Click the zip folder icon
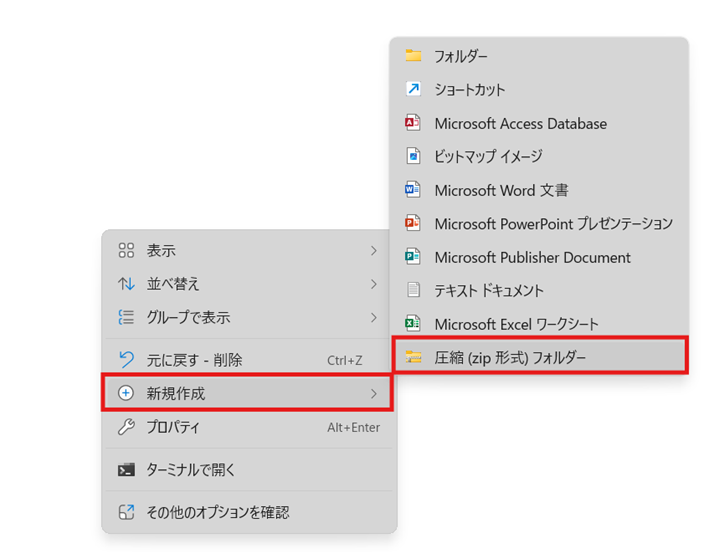709x554 pixels. [413, 357]
